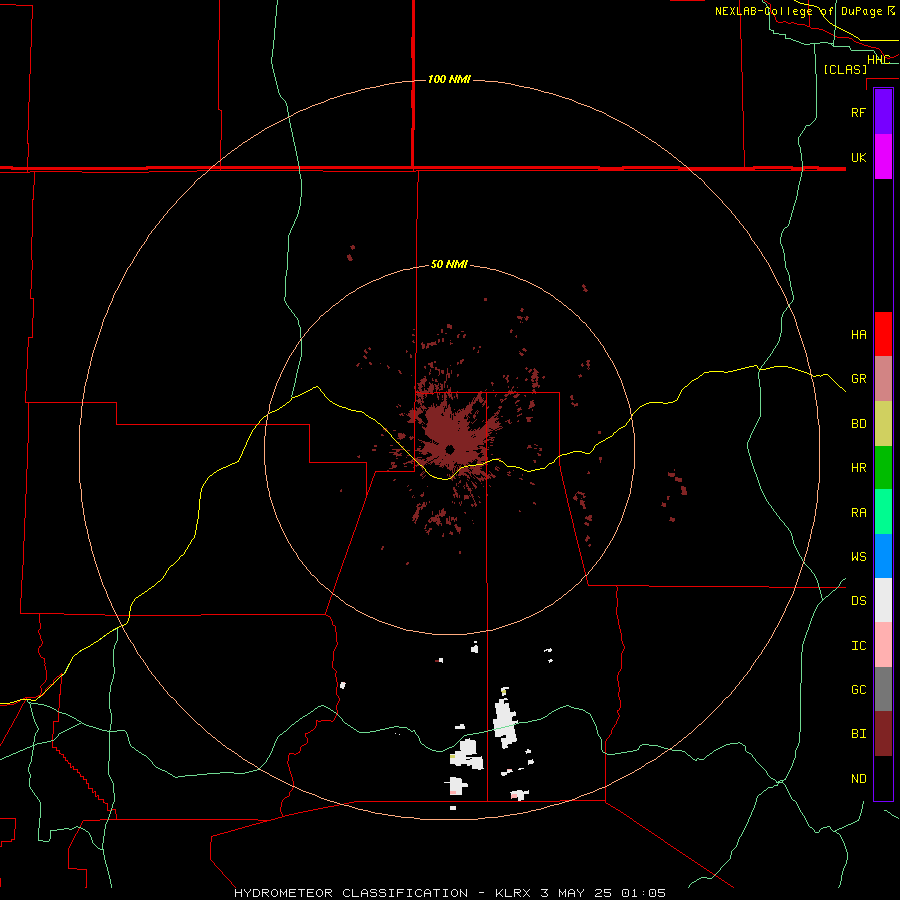Click the GC gray legend swatch
The height and width of the screenshot is (900, 900).
(x=883, y=689)
